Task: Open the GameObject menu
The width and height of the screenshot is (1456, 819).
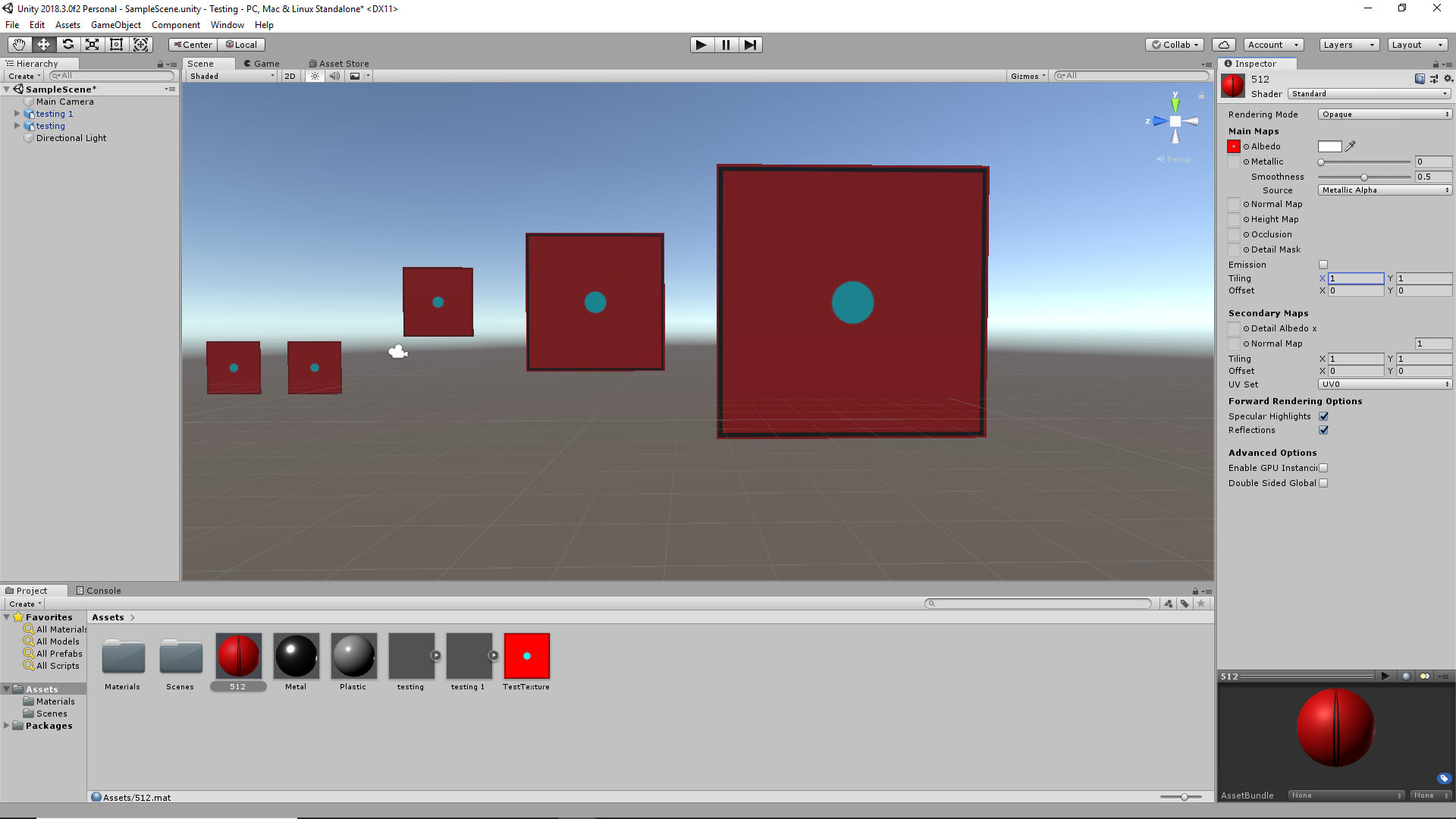Action: point(115,24)
